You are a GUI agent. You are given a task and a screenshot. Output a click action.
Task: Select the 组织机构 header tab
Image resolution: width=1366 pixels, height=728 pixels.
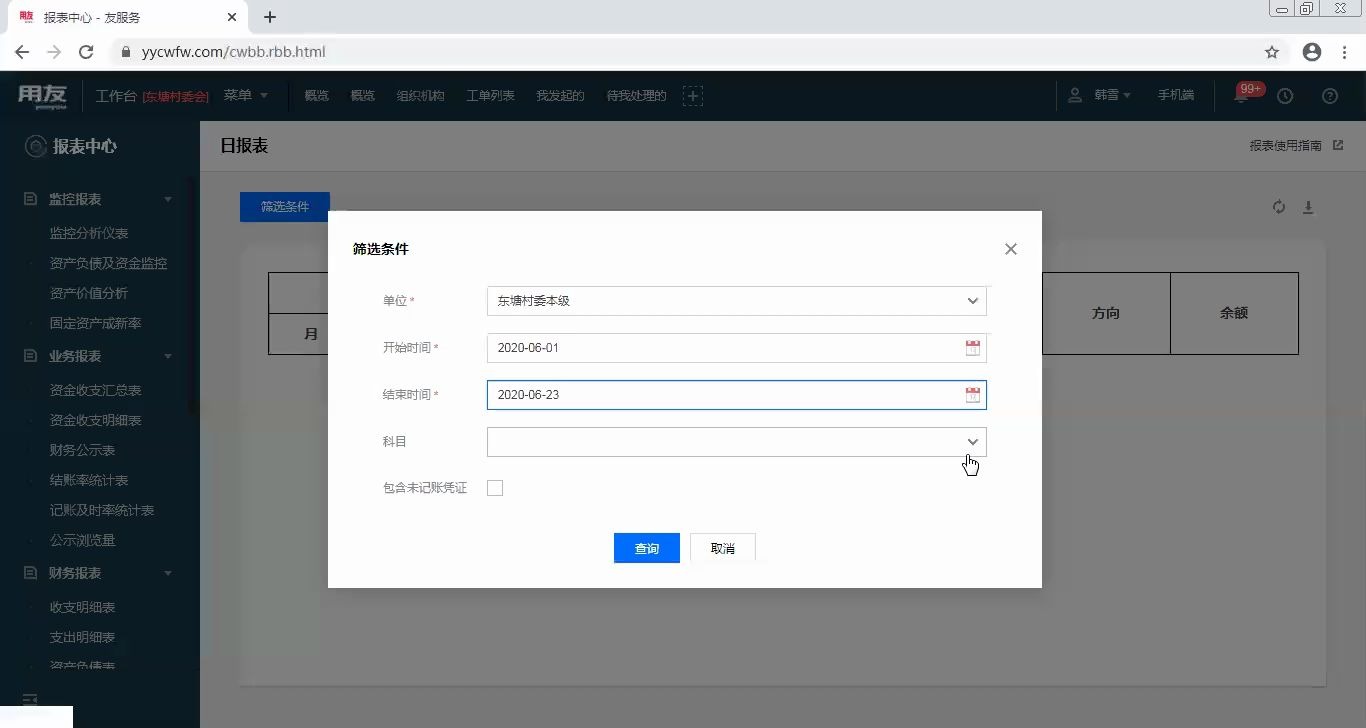420,96
